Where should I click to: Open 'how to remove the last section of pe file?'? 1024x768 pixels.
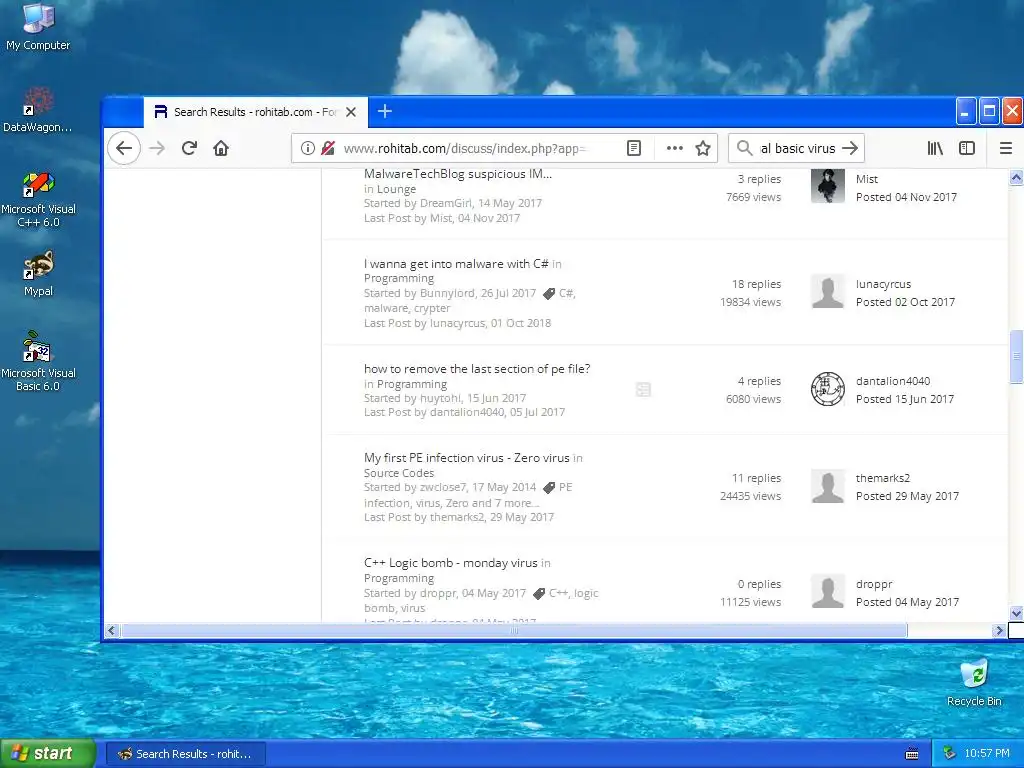477,369
